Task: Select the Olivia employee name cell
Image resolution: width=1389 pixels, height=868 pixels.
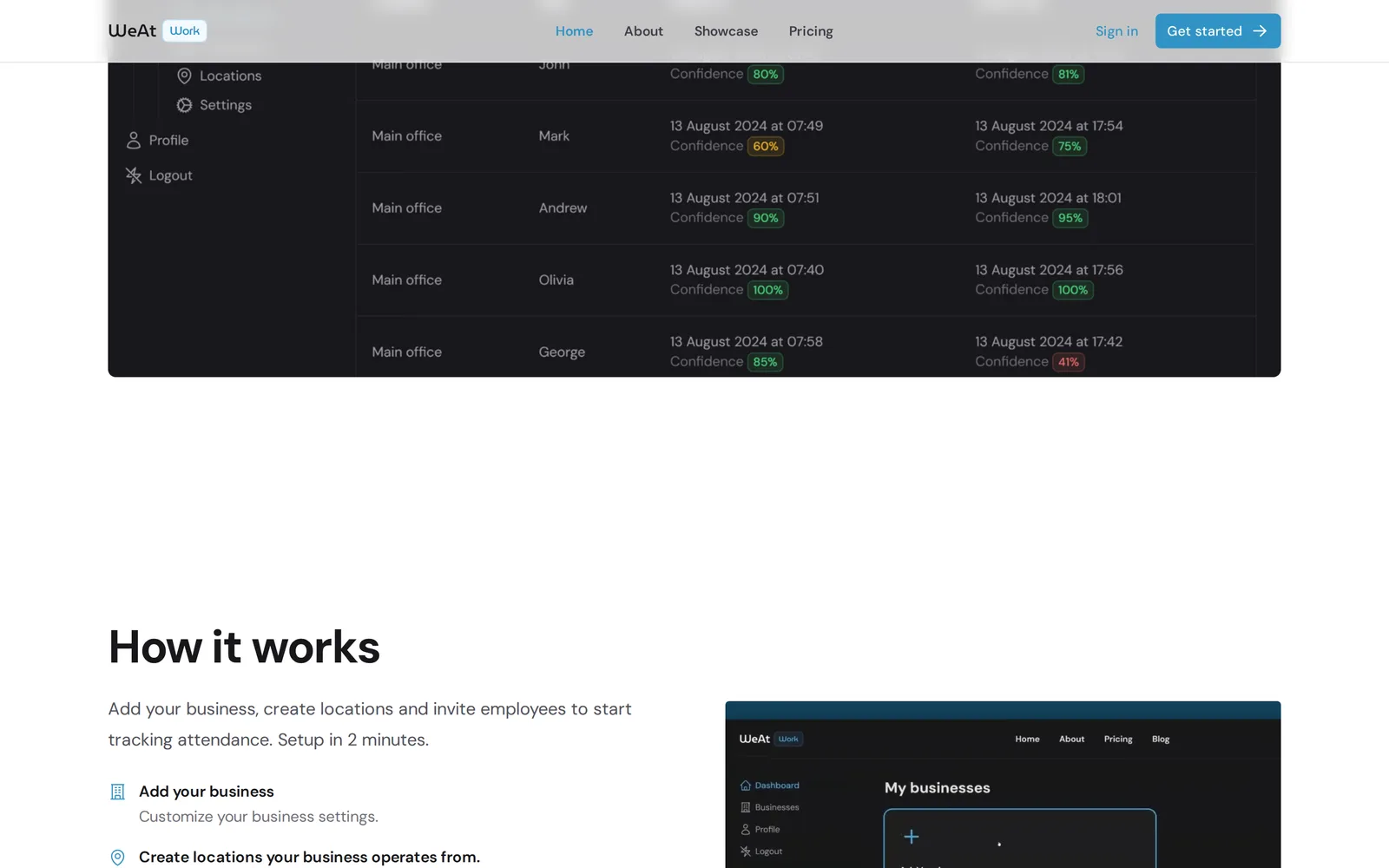Action: pyautogui.click(x=556, y=280)
